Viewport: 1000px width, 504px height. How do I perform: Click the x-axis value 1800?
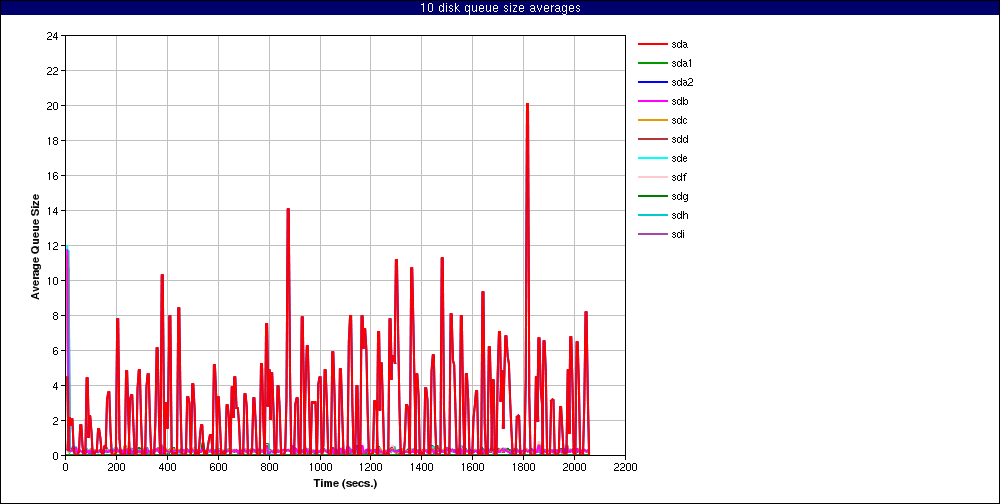(524, 466)
